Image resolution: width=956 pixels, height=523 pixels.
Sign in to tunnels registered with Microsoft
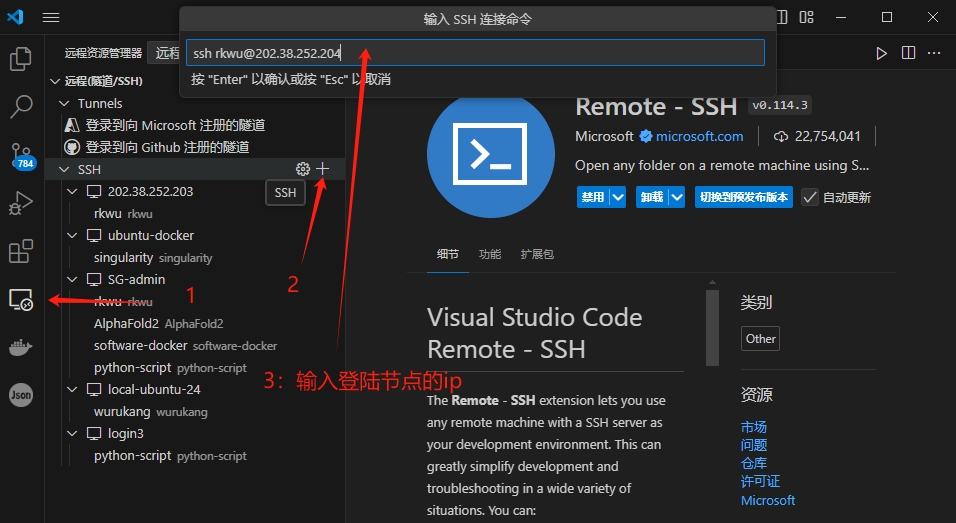(175, 126)
